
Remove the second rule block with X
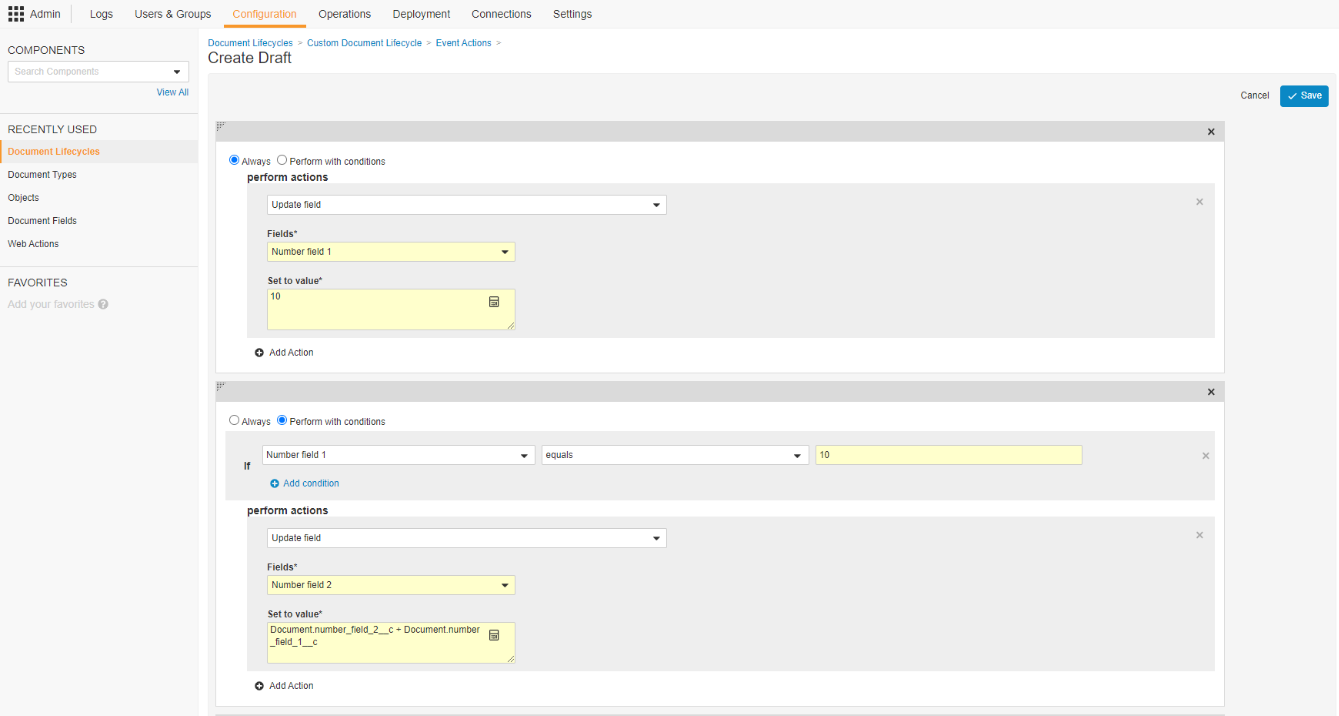click(x=1210, y=392)
